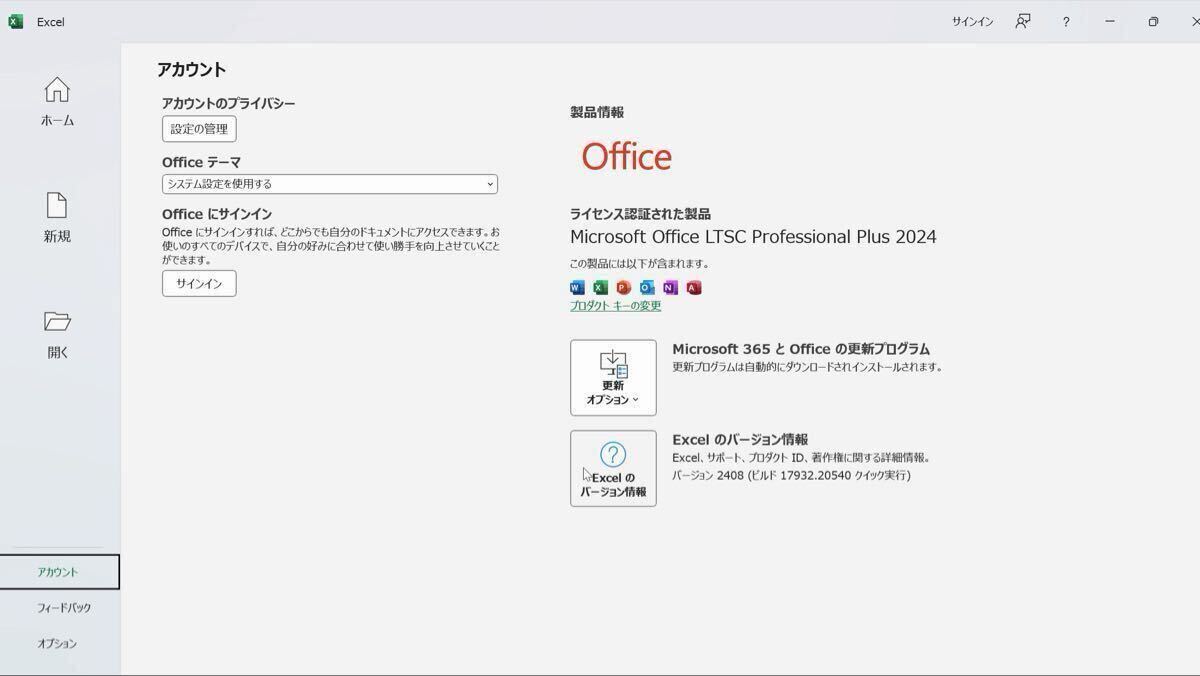Open the Excel product icon
The image size is (1200, 676).
pyautogui.click(x=599, y=287)
